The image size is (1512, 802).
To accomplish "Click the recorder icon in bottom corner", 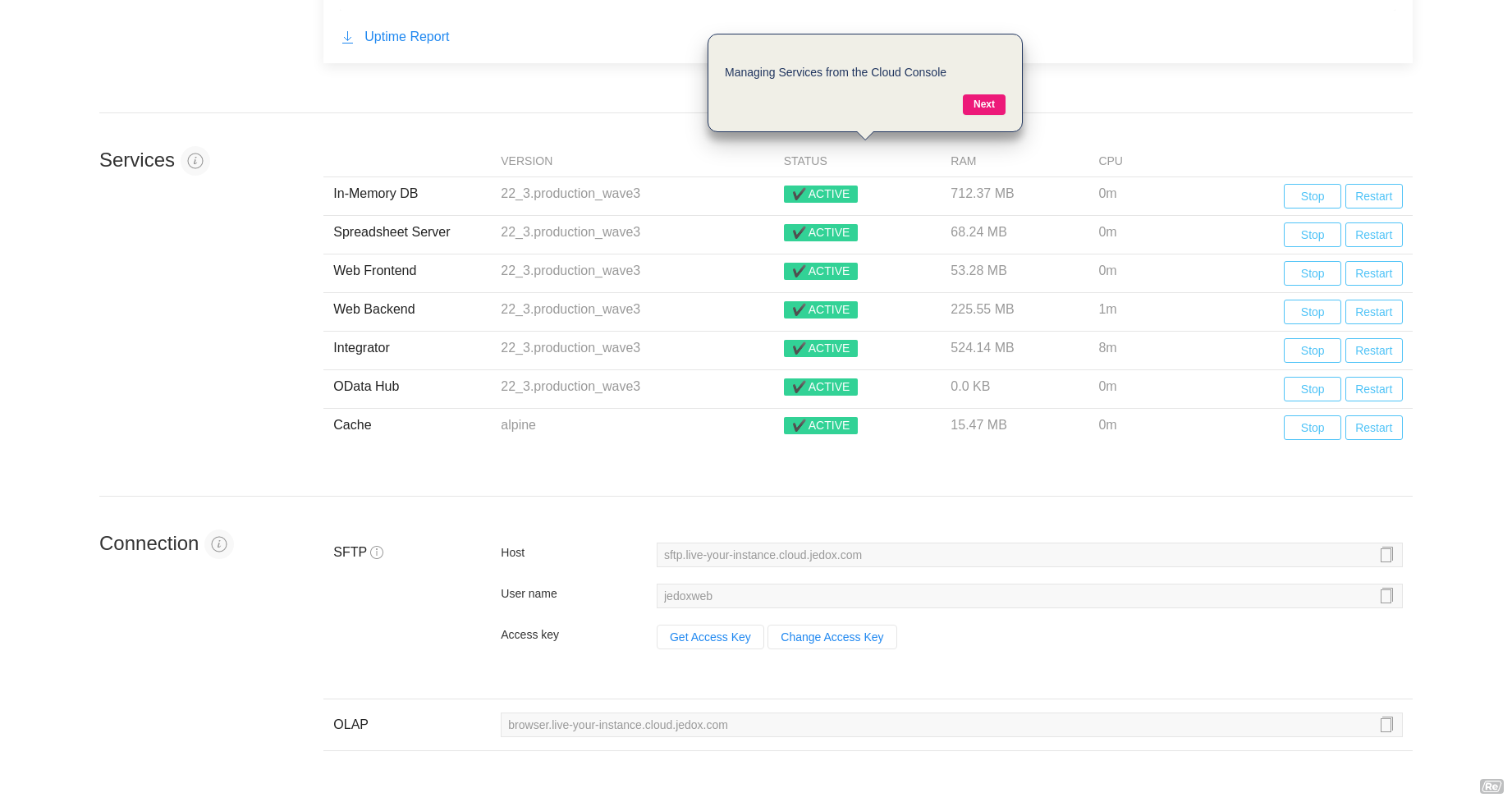I will coord(1491,786).
